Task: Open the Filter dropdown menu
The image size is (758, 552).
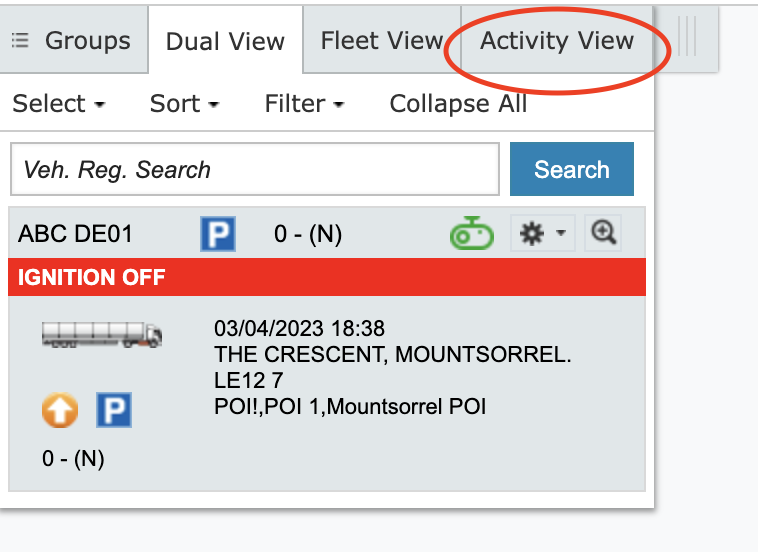Action: click(x=304, y=104)
